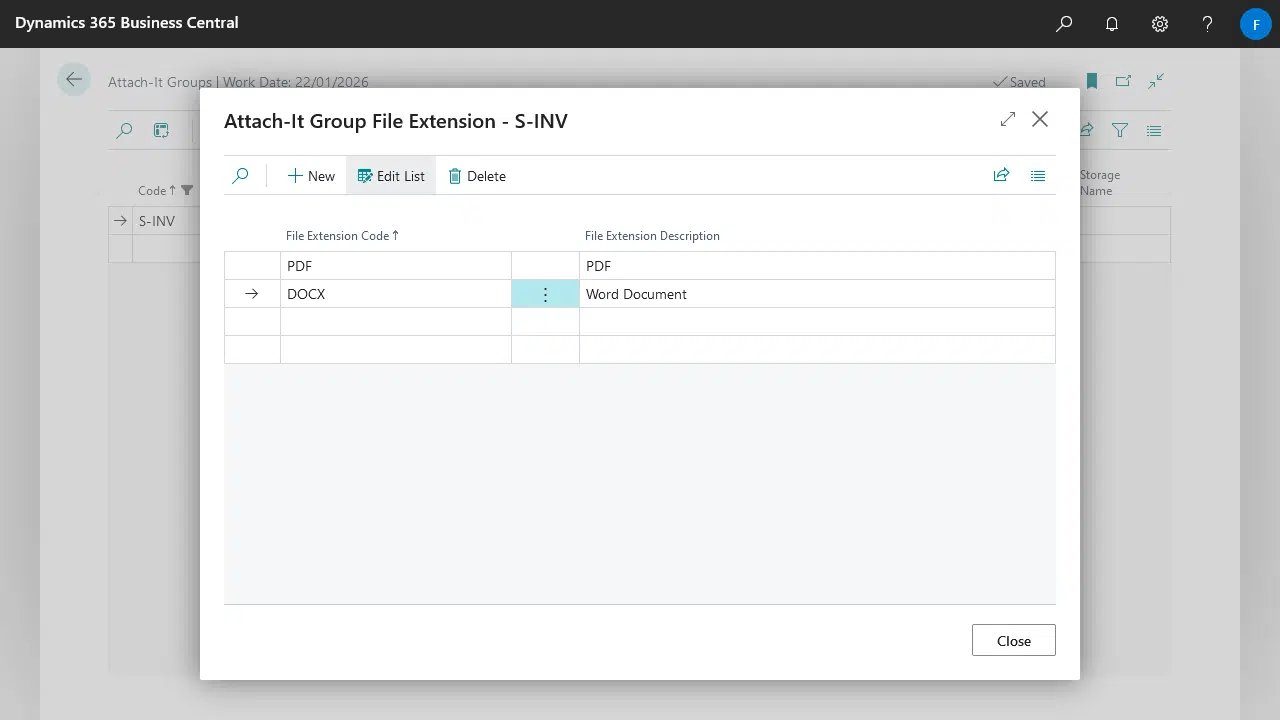This screenshot has height=720, width=1280.
Task: Open File Extension Description column header menu
Action: coord(652,236)
